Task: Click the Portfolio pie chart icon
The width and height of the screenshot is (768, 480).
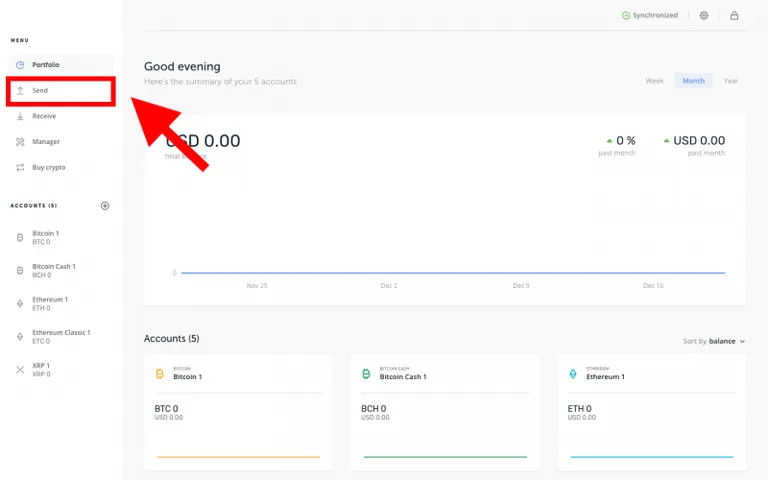Action: (x=20, y=65)
